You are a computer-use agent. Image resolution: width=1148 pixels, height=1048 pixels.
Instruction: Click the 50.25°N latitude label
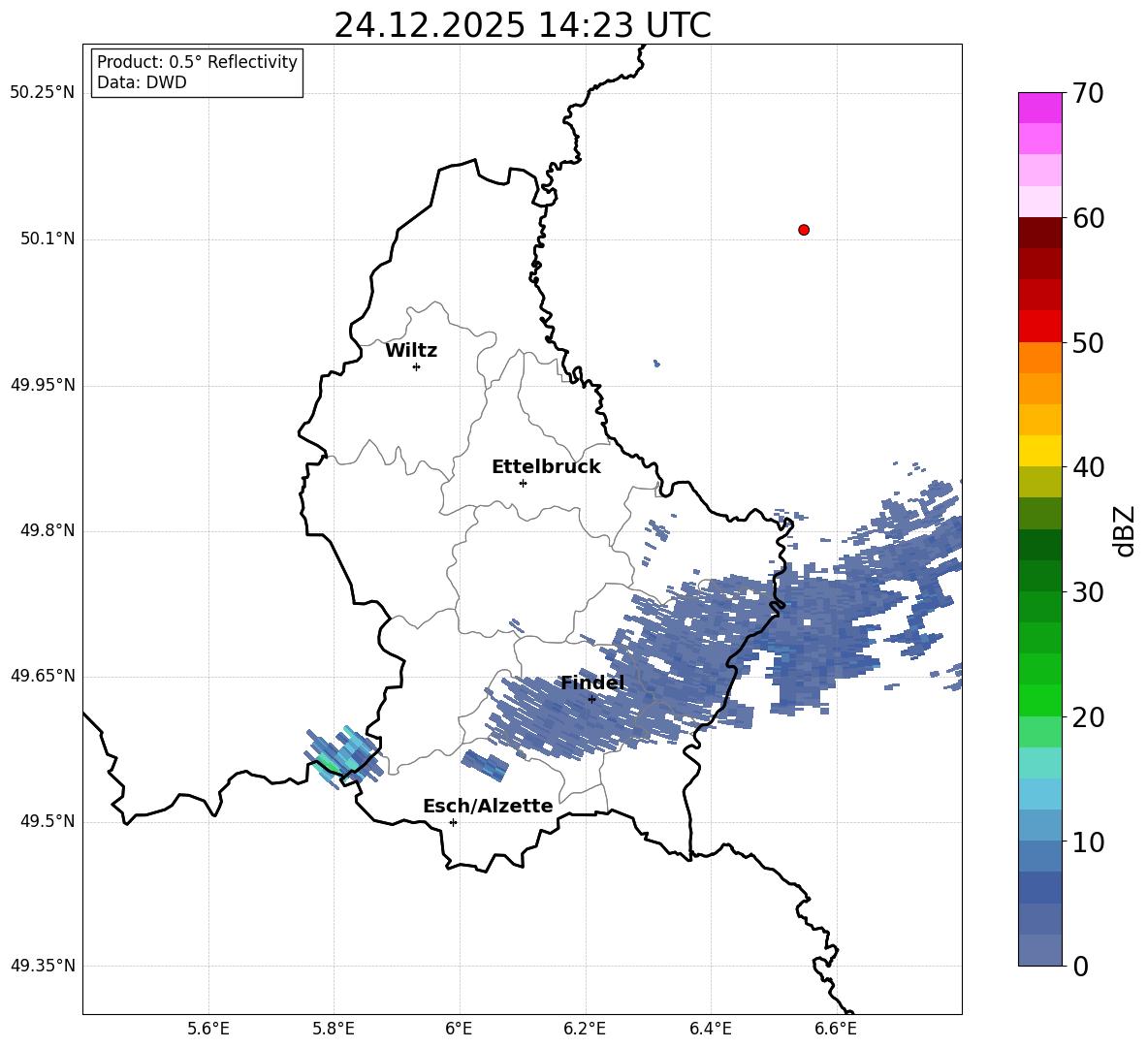coord(43,93)
